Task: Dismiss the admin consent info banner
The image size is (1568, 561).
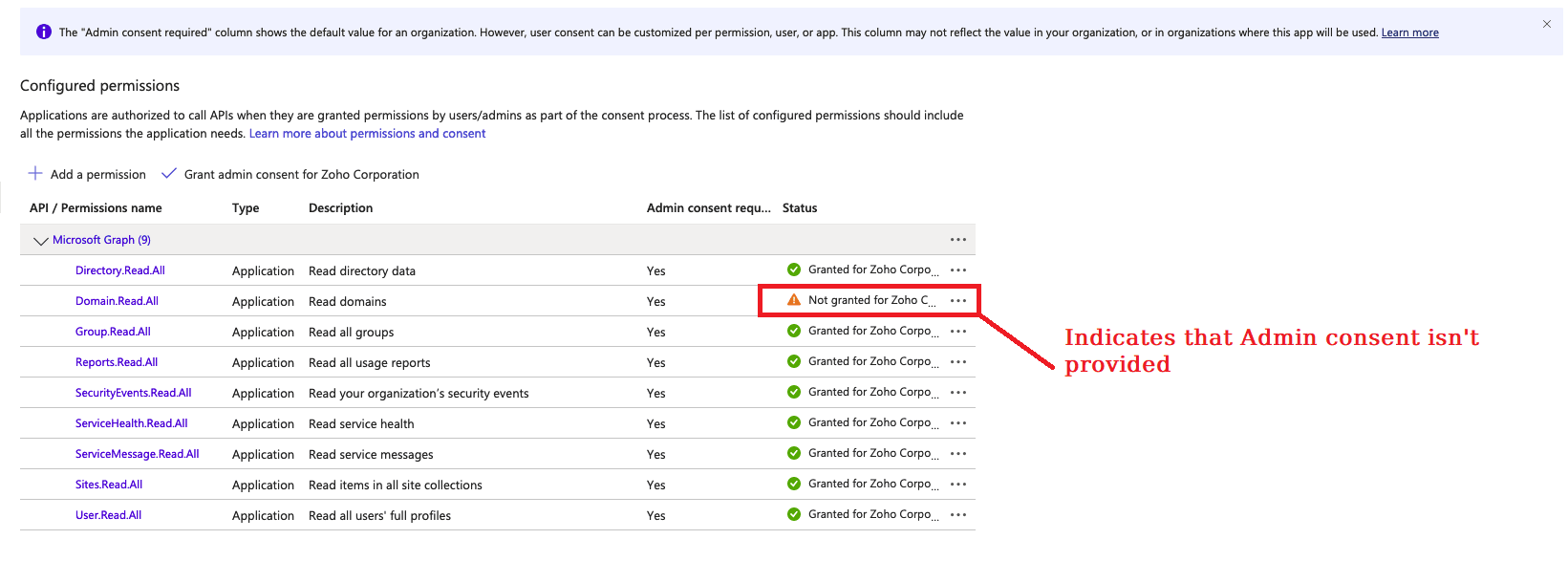Action: [x=1547, y=25]
